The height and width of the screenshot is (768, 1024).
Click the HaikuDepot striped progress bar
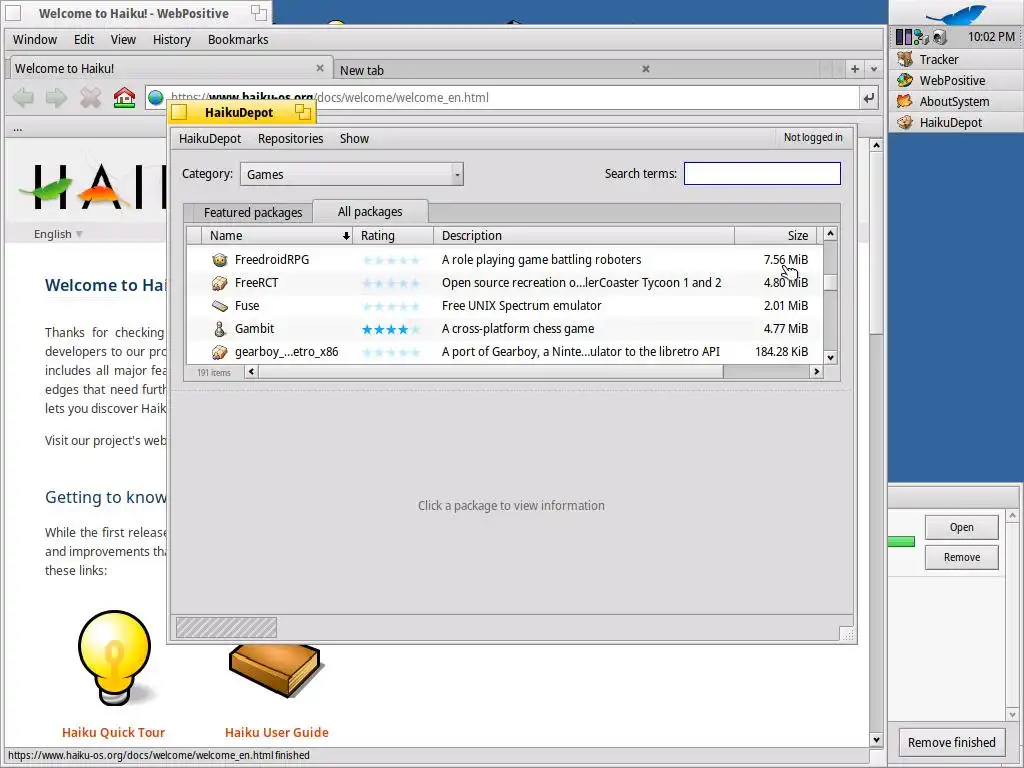[x=227, y=628]
